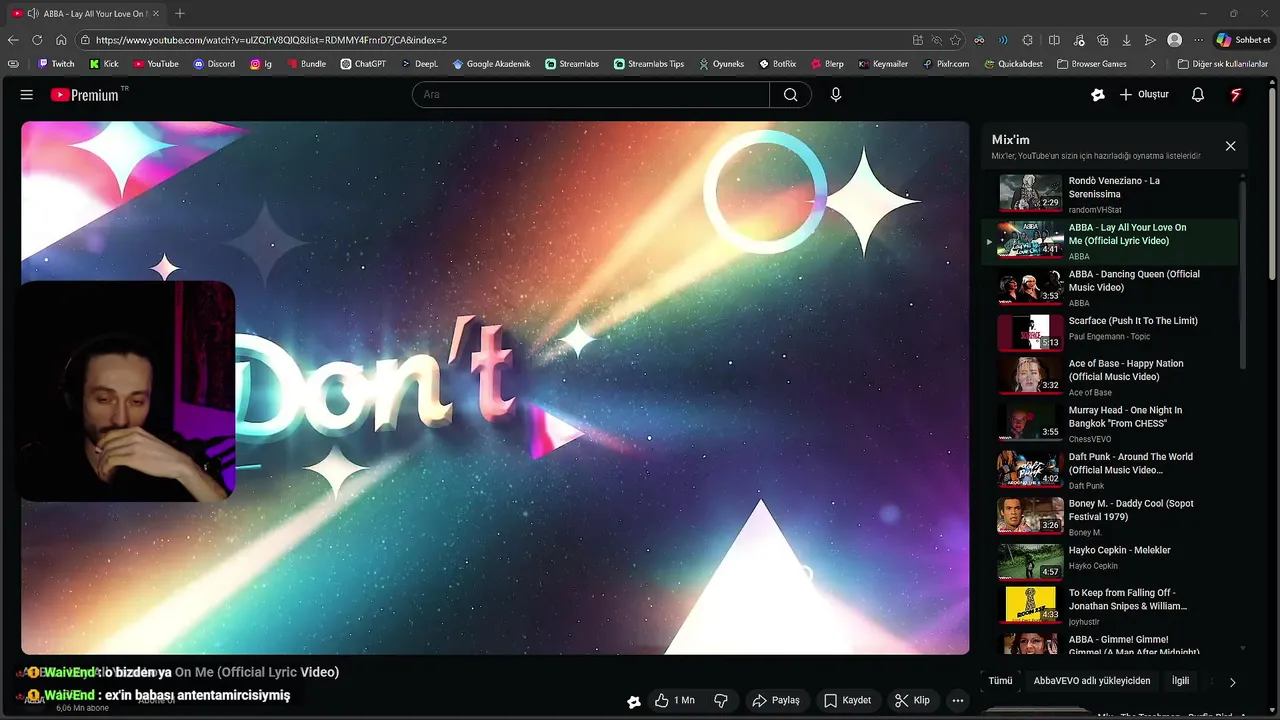Close the Mix'im playlist panel
1280x720 pixels.
[1231, 146]
